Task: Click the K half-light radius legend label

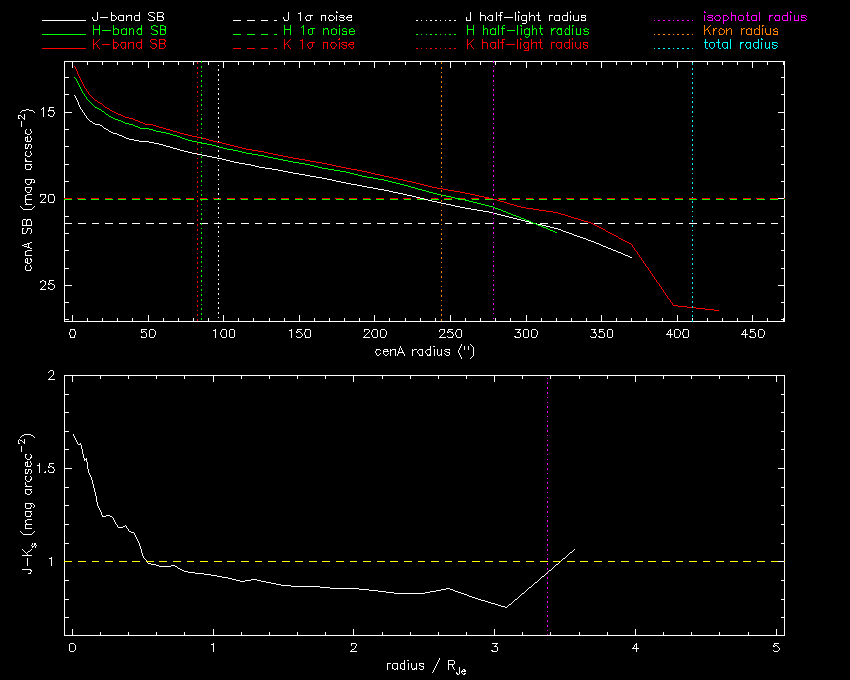Action: point(526,45)
